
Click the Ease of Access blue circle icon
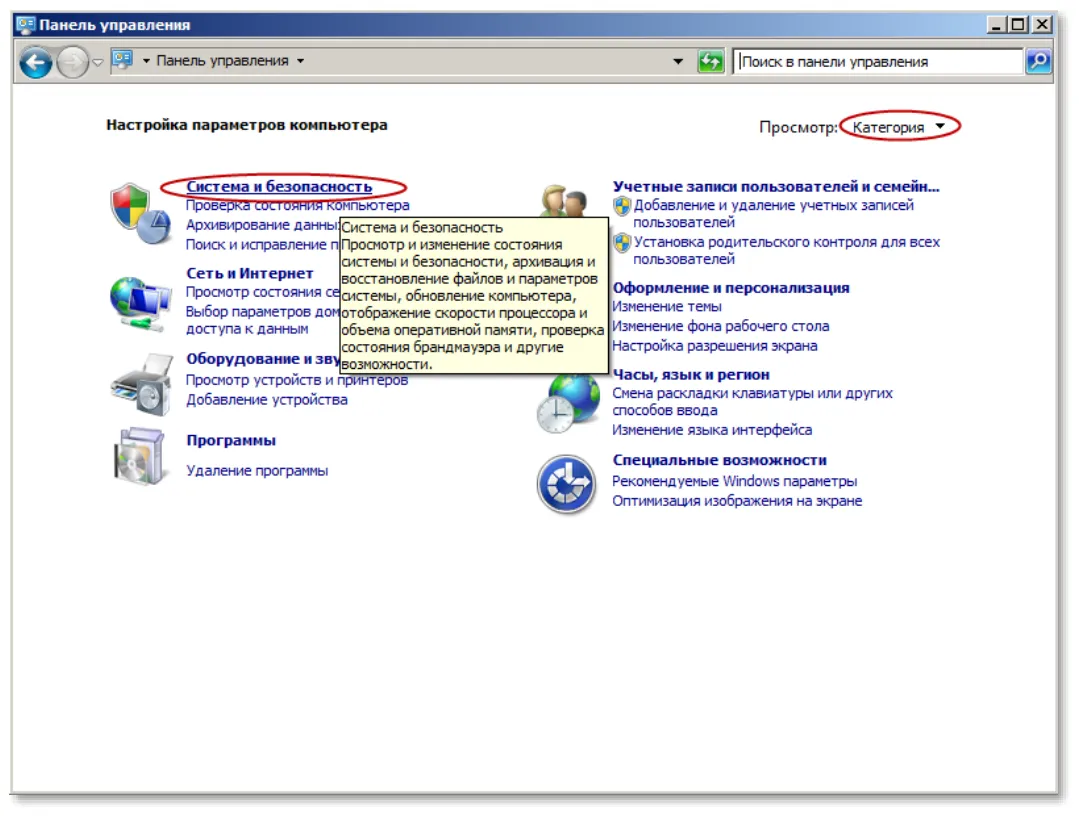click(566, 484)
